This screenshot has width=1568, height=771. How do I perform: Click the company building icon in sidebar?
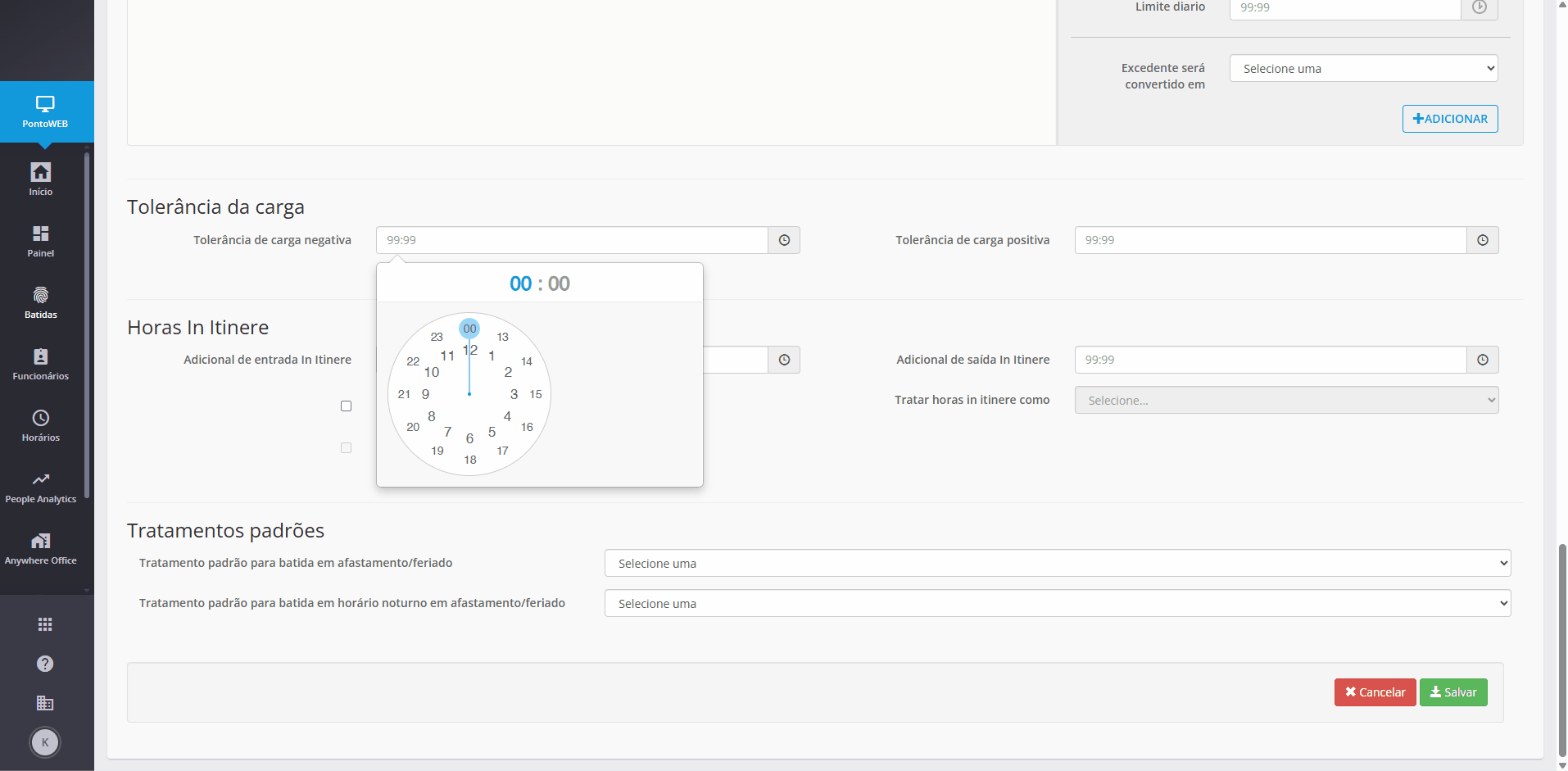tap(45, 703)
